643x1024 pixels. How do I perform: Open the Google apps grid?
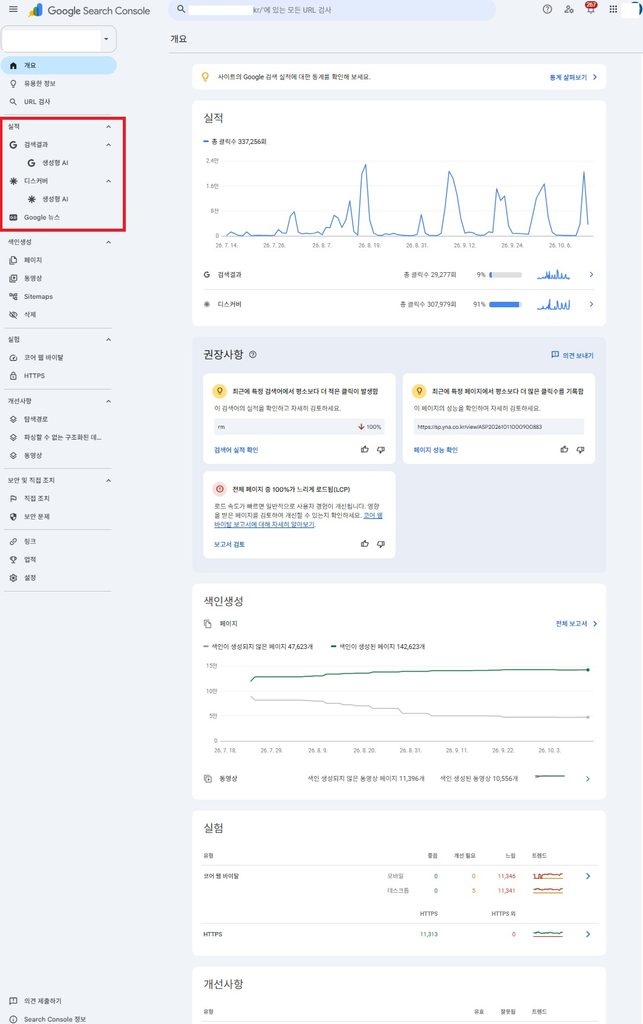point(613,9)
